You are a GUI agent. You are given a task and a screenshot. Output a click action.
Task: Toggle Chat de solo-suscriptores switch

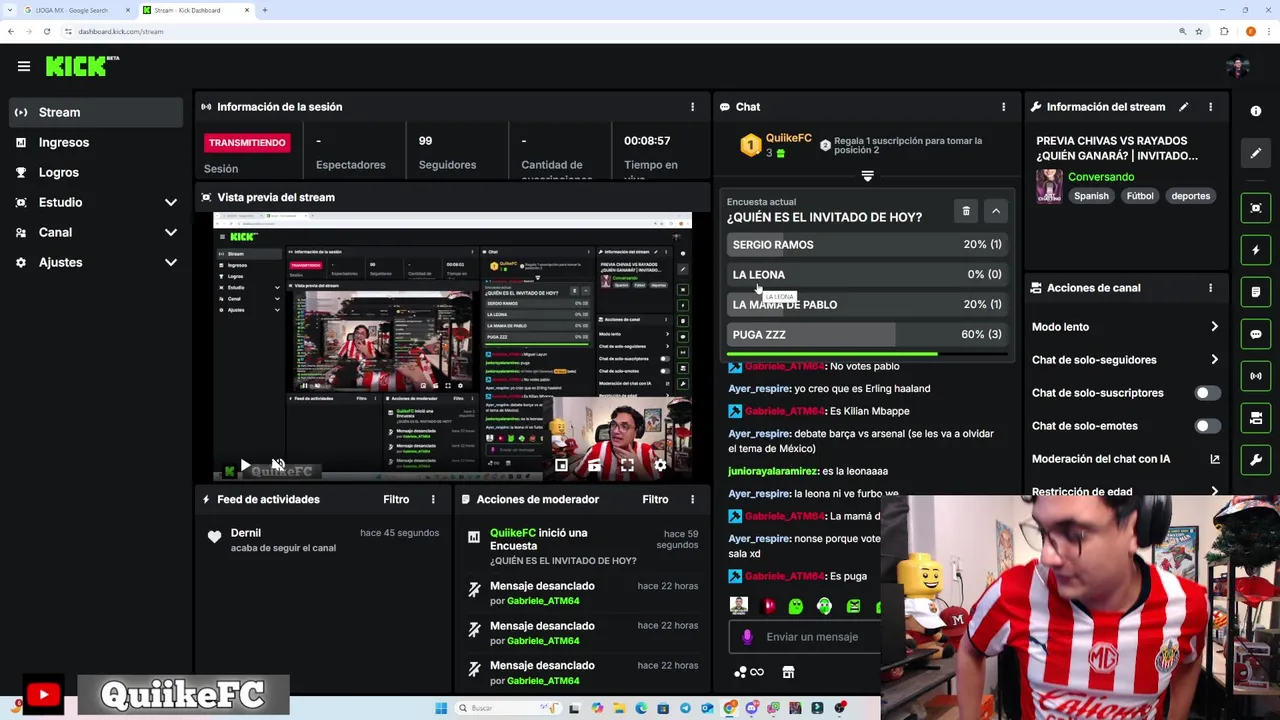pos(1207,393)
